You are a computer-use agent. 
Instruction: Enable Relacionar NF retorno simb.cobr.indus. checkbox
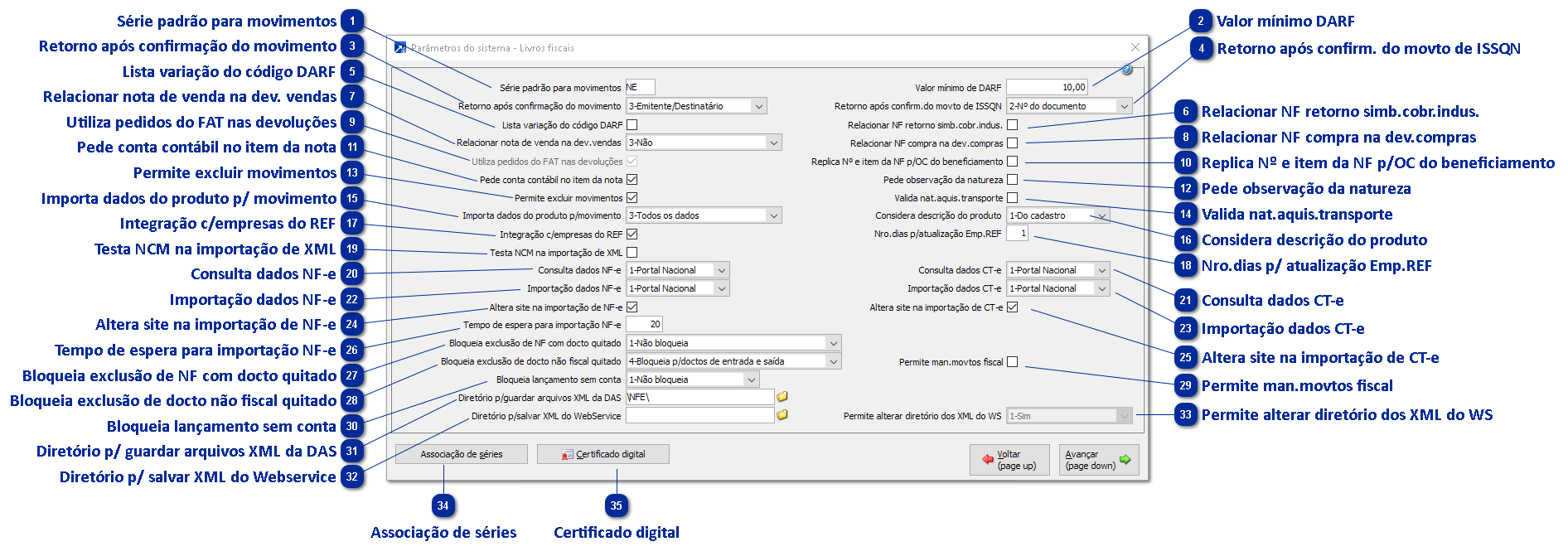coord(1012,125)
